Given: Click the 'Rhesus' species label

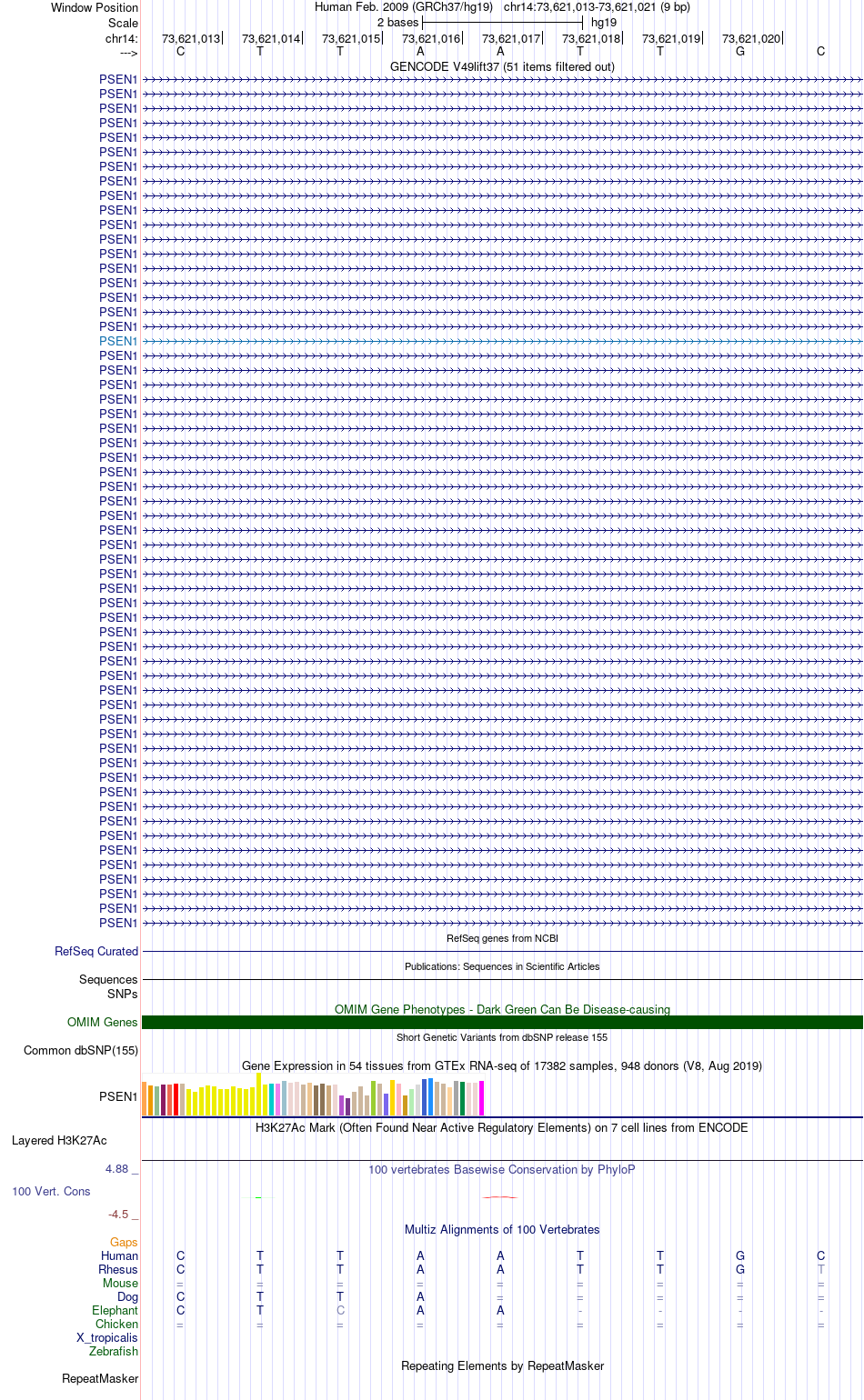Looking at the screenshot, I should (x=118, y=1269).
